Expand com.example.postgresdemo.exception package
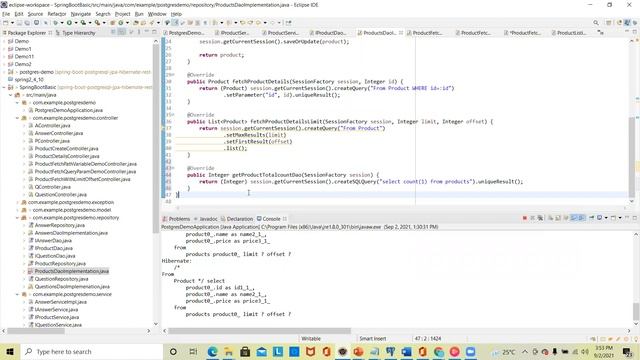Viewport: 640px width, 360px height. pos(17,202)
